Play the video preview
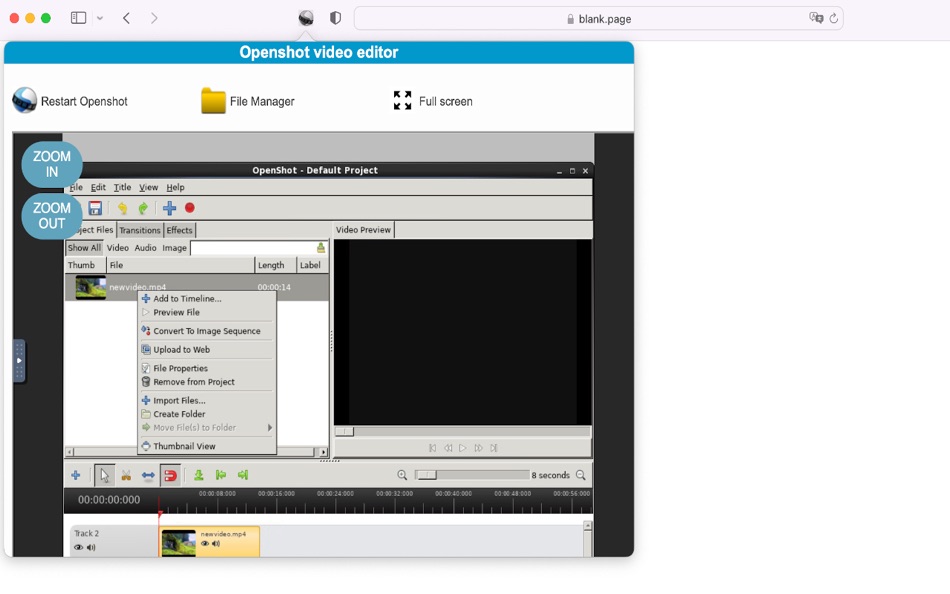Image resolution: width=950 pixels, height=594 pixels. [463, 449]
